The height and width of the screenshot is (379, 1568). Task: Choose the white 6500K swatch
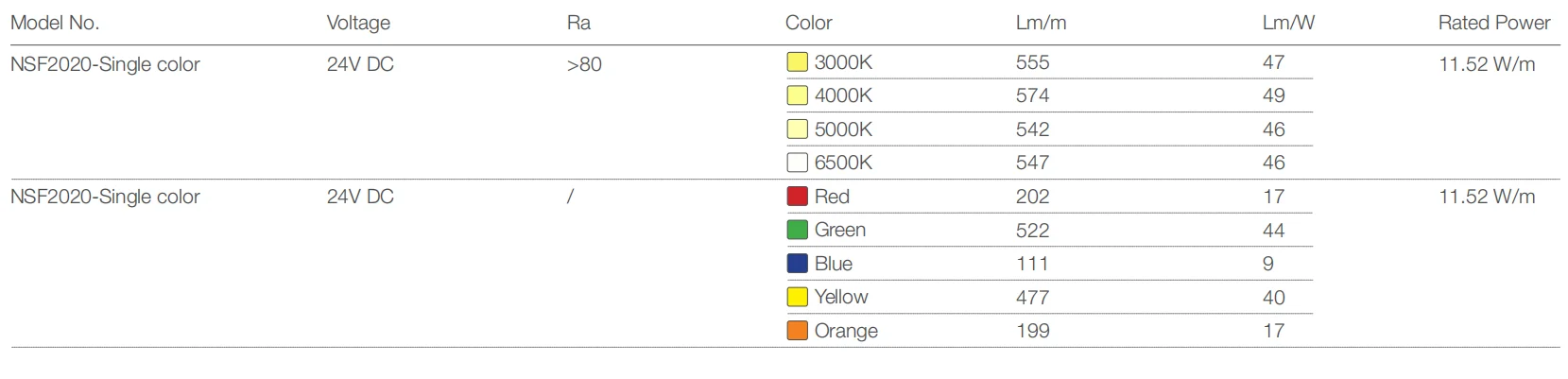[x=797, y=163]
